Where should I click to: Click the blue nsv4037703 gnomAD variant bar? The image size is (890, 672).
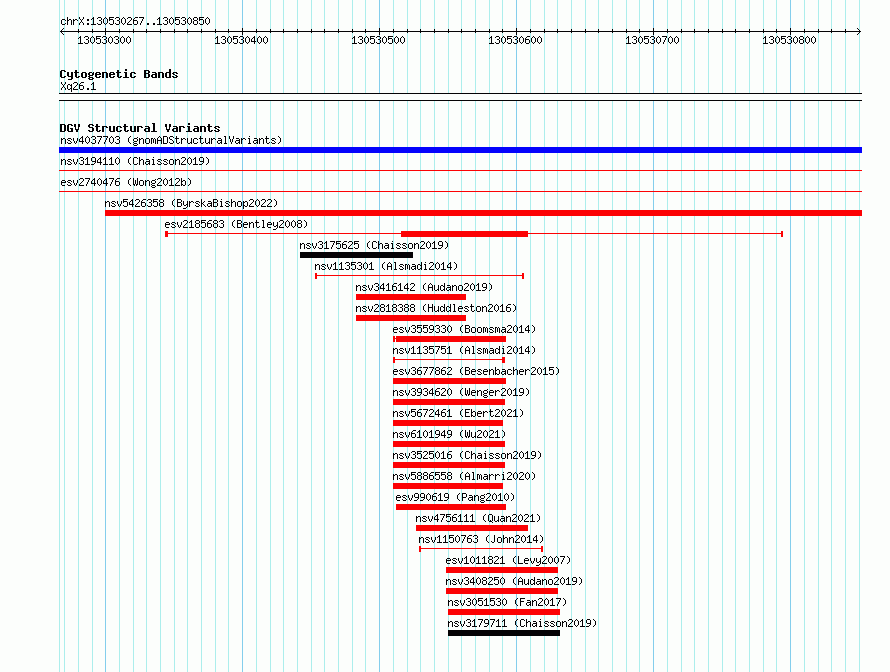460,150
